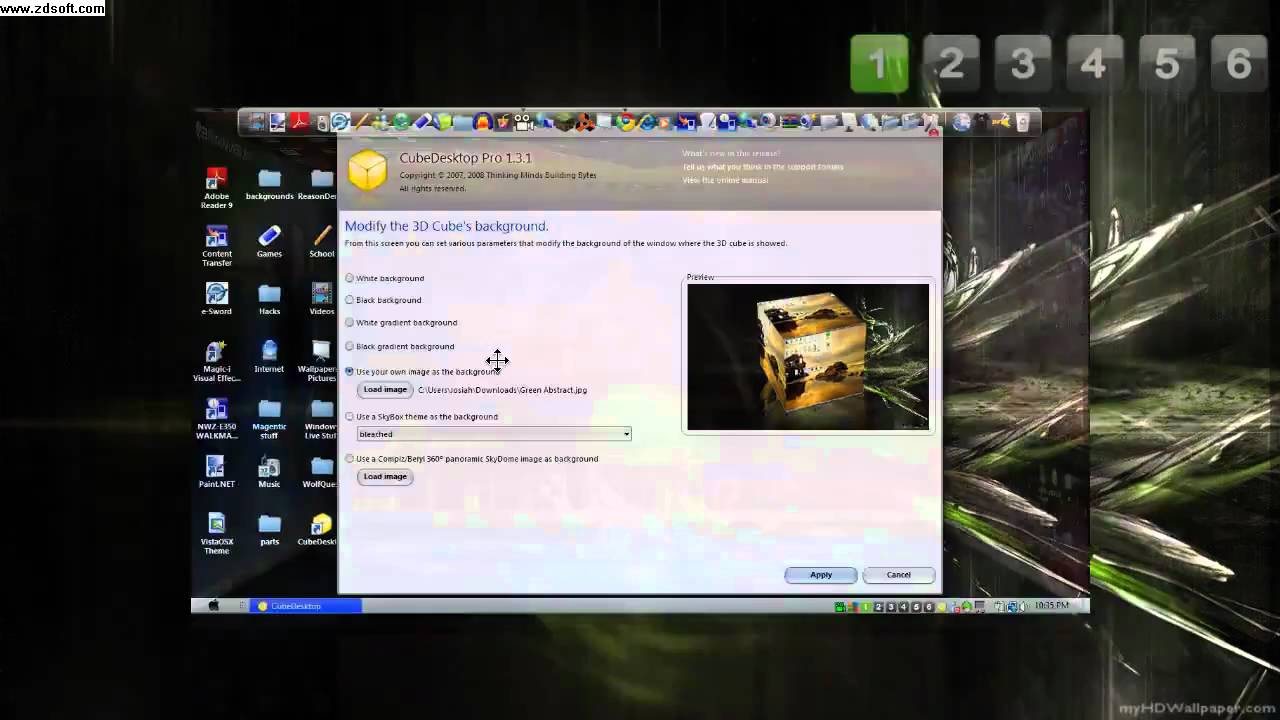1280x720 pixels.
Task: Click the taskbar clock showing 10:05 PM
Action: click(x=1051, y=606)
